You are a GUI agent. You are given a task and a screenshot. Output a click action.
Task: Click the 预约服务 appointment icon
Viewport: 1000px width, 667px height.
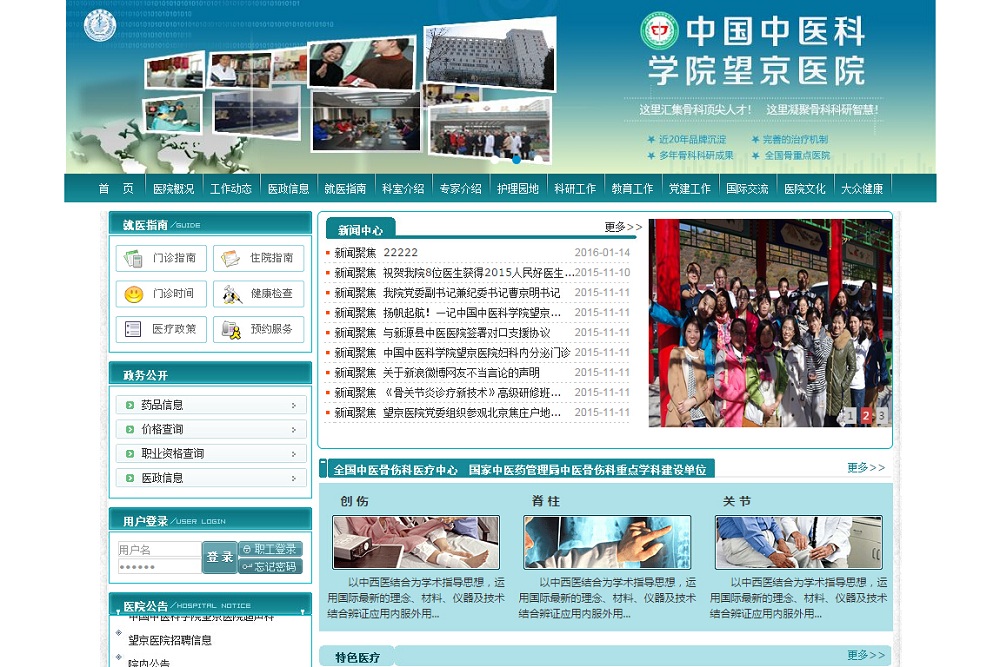click(x=231, y=329)
